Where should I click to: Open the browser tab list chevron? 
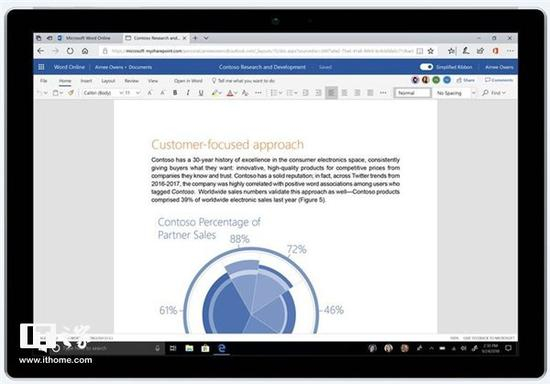[x=206, y=38]
